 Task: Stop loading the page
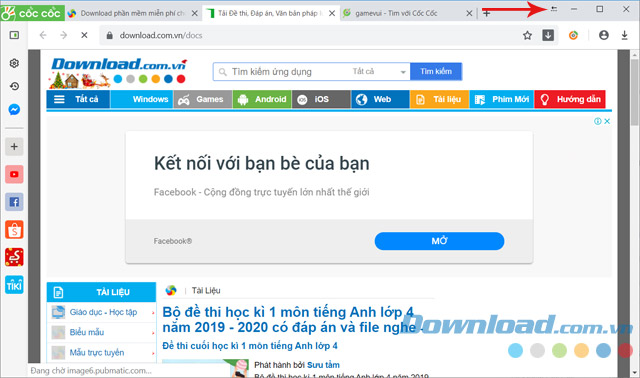84,35
